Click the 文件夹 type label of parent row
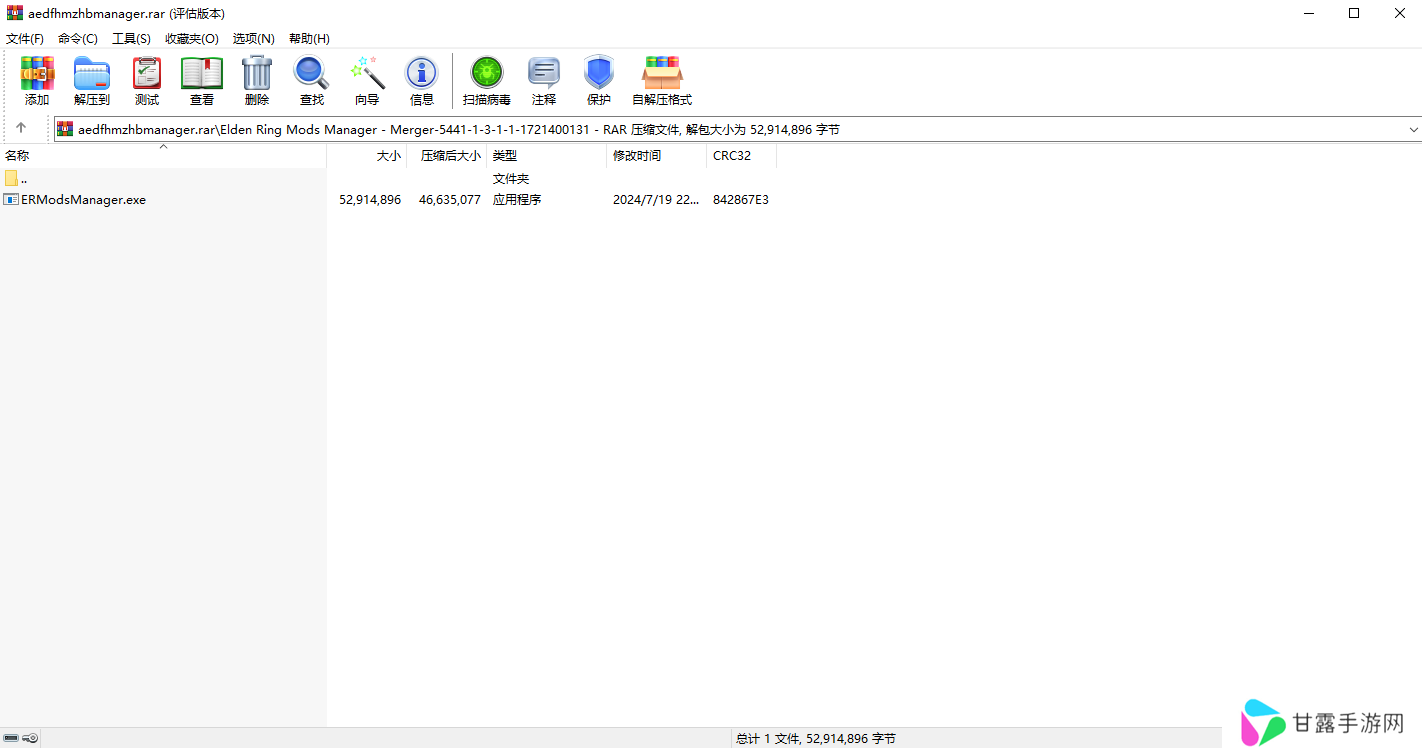This screenshot has height=748, width=1422. 511,178
